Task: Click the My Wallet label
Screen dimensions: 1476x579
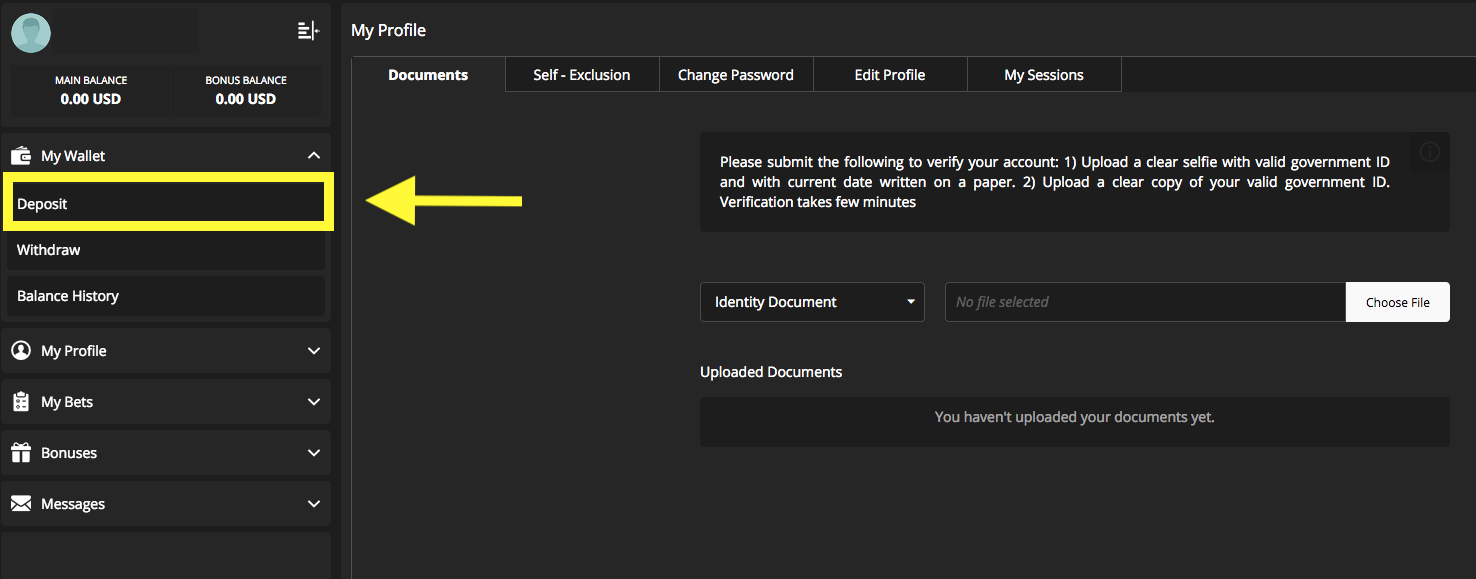Action: pyautogui.click(x=73, y=156)
